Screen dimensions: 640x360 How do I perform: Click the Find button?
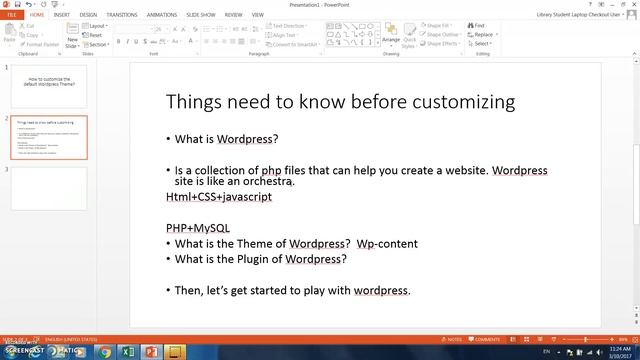[x=476, y=25]
